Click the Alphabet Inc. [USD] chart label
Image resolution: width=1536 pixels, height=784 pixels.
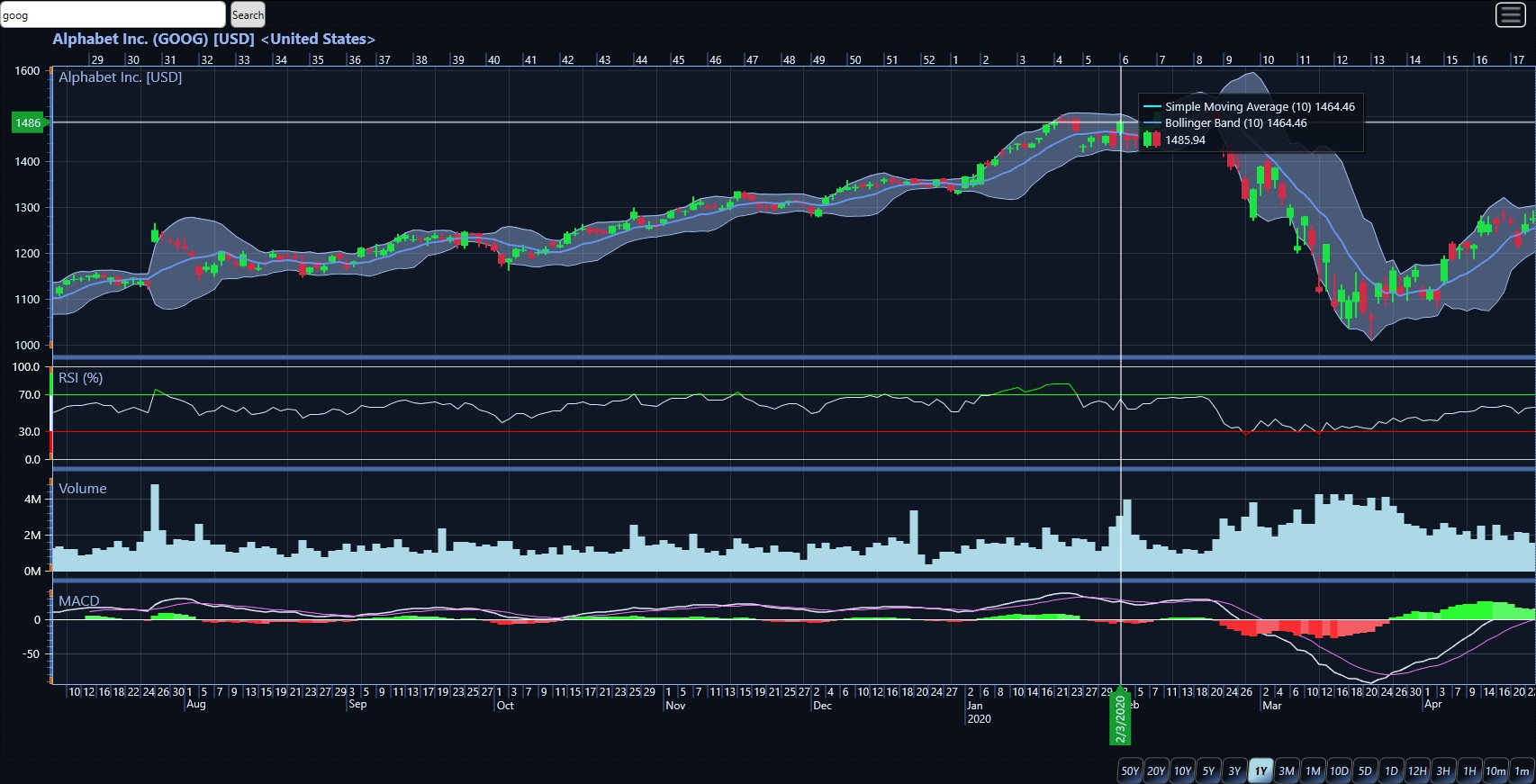pyautogui.click(x=121, y=77)
